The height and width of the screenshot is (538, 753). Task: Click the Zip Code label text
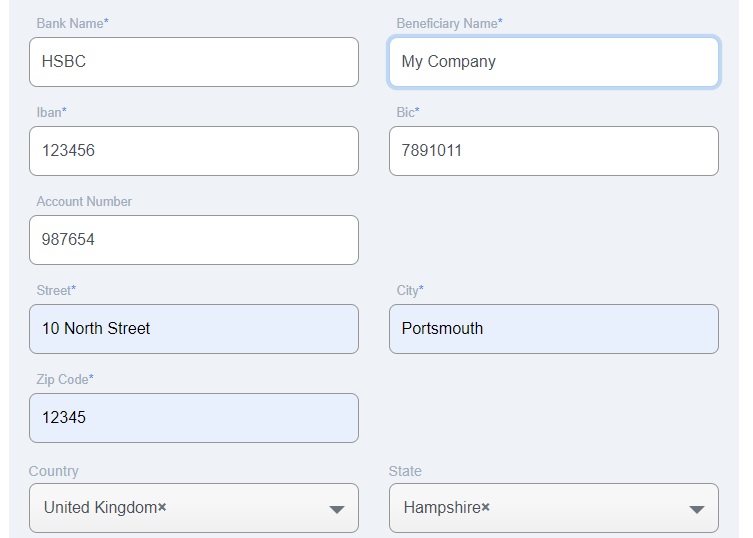pyautogui.click(x=65, y=379)
